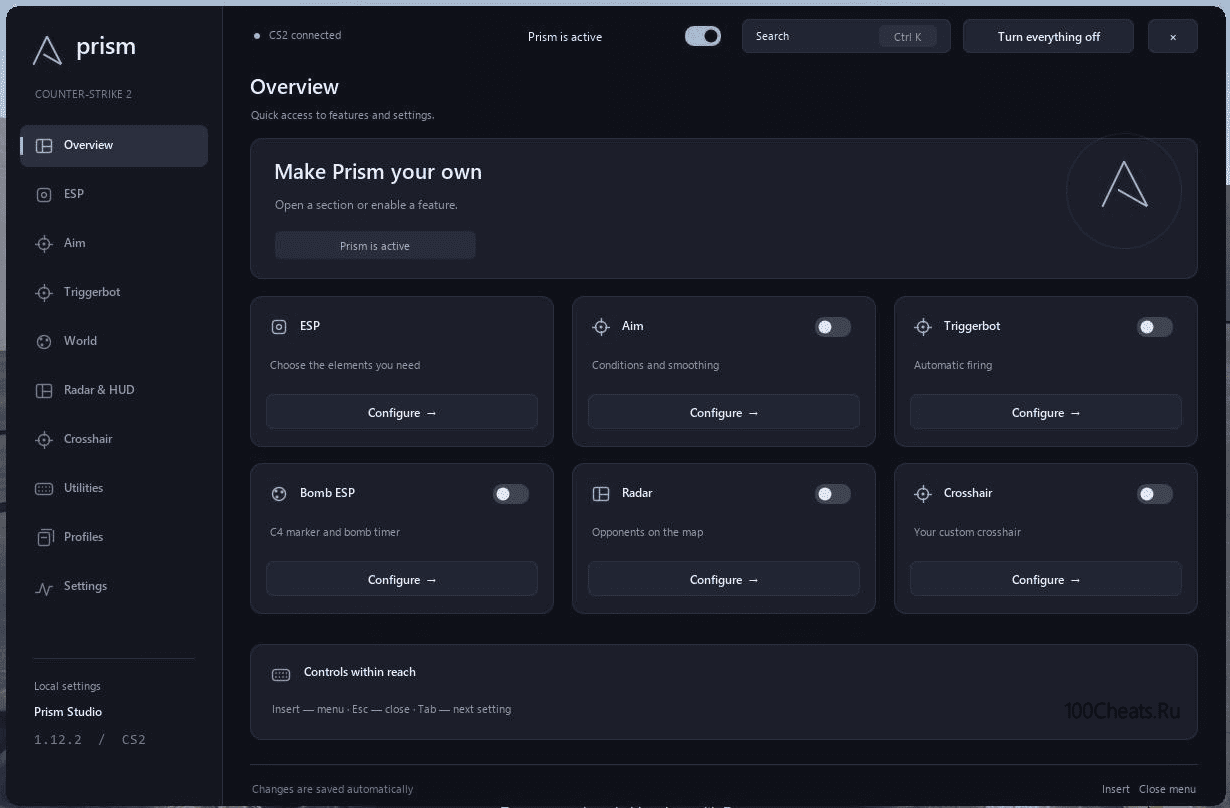This screenshot has height=808, width=1230.
Task: Click the Search field
Action: (x=846, y=37)
